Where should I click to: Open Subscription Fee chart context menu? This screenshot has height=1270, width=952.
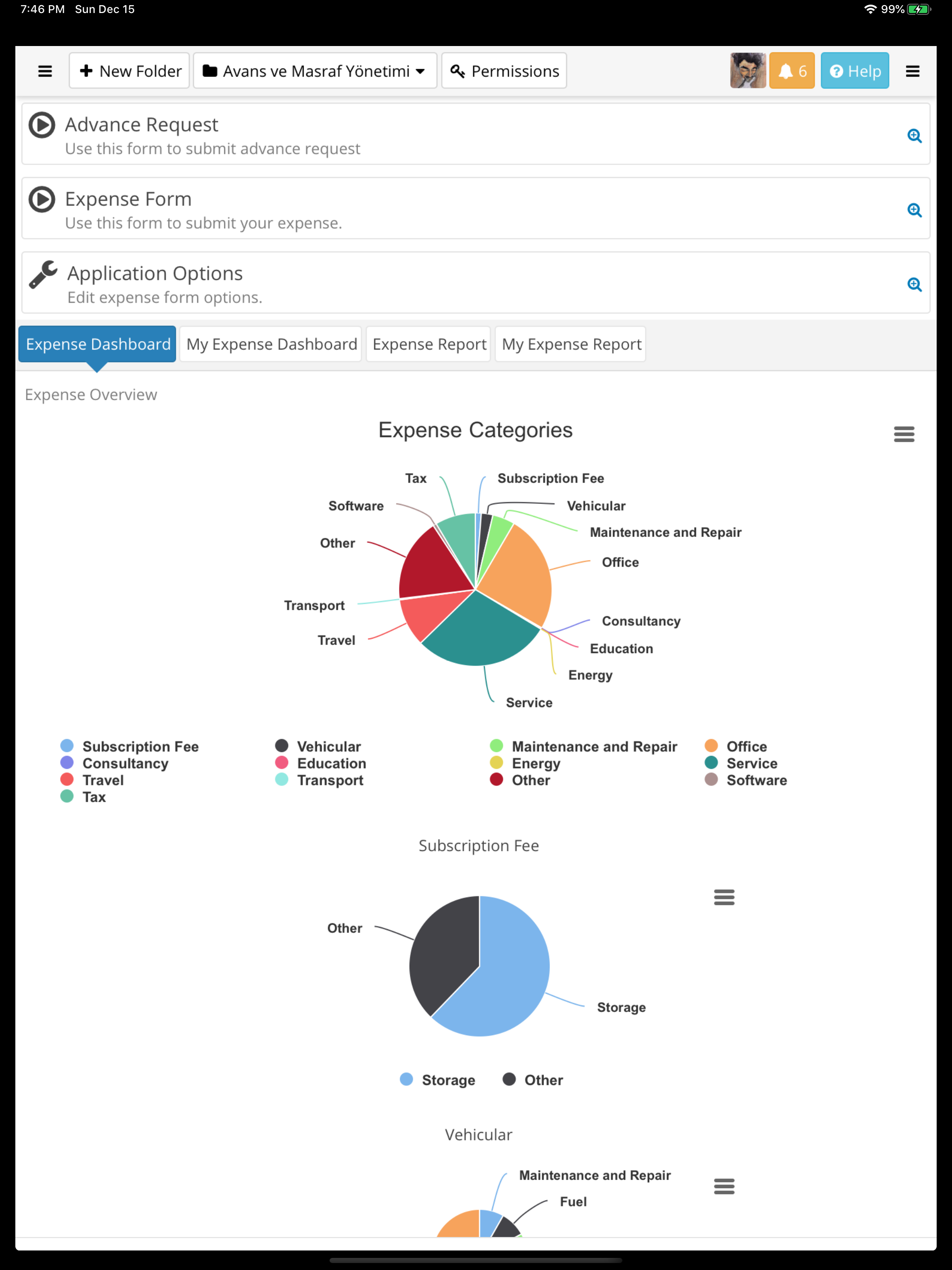[724, 897]
